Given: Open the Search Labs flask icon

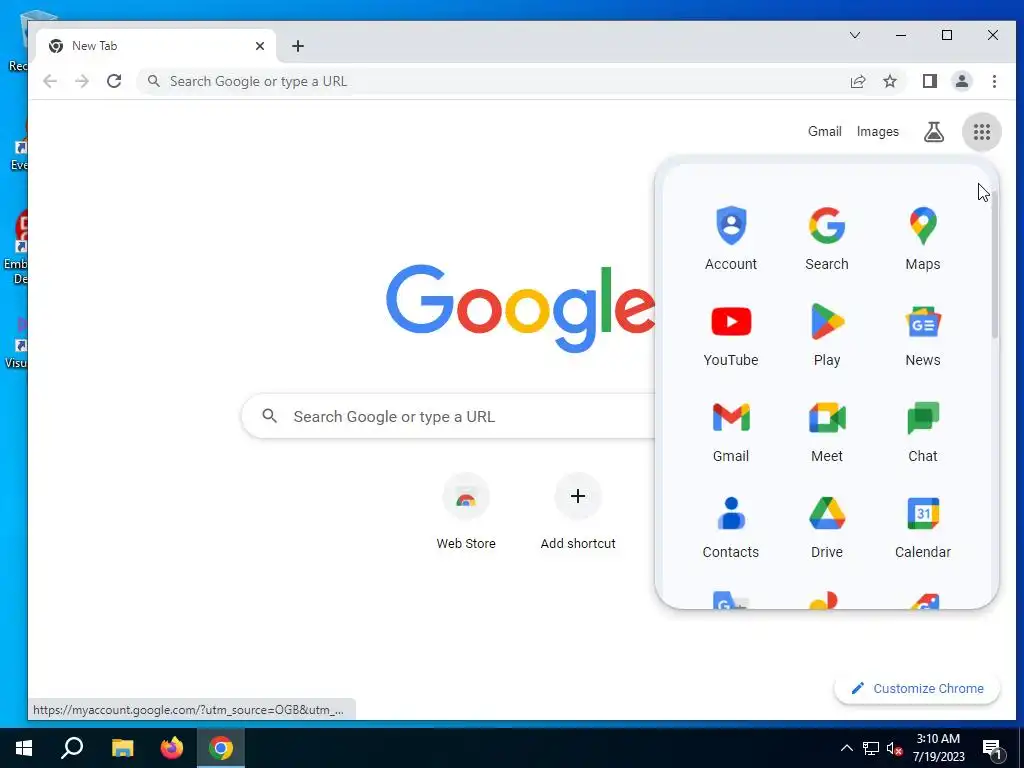Looking at the screenshot, I should point(934,132).
